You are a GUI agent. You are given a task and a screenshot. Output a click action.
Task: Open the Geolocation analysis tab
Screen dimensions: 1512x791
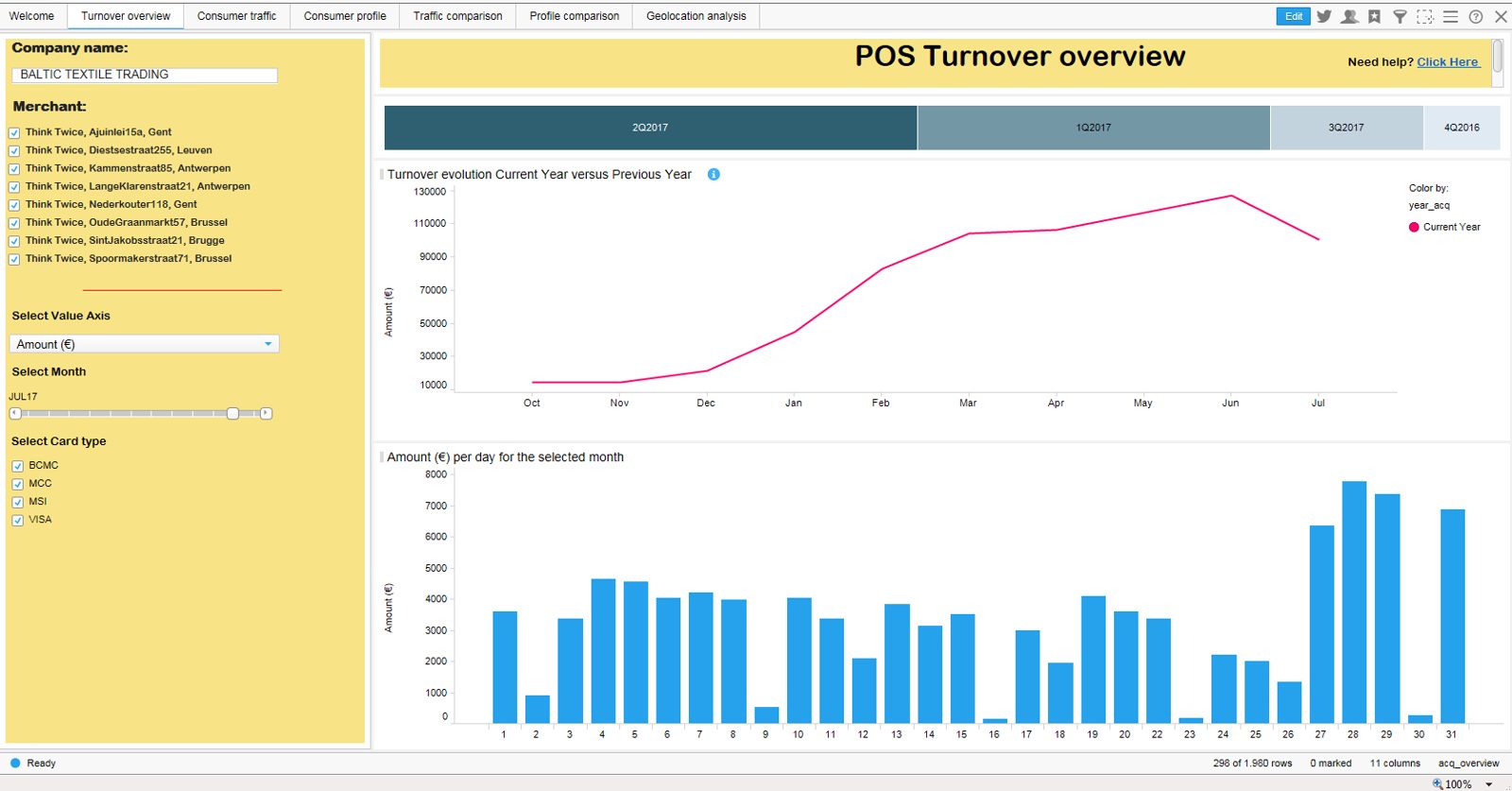[x=696, y=16]
